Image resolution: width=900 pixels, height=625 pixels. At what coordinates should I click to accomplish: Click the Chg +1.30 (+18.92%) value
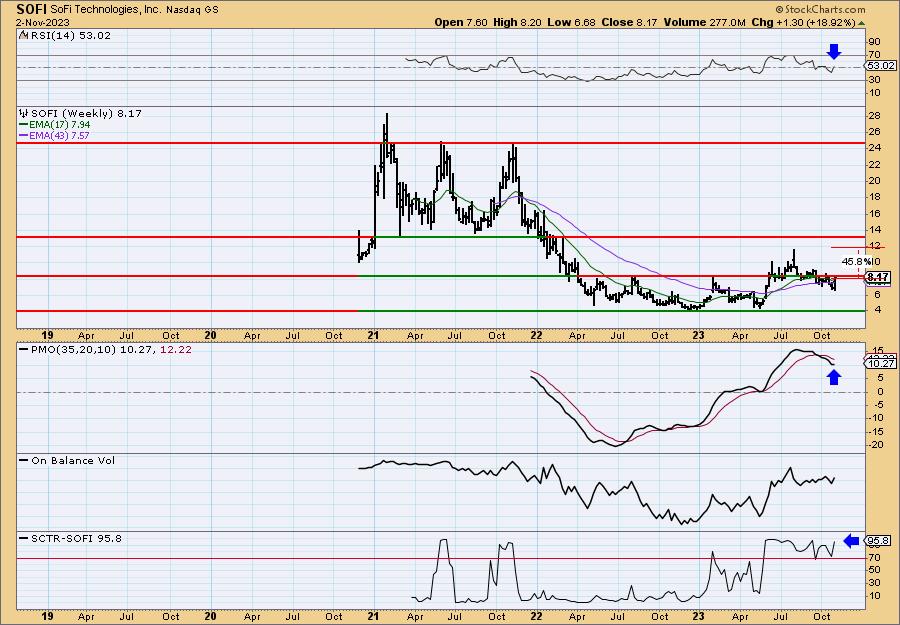click(x=804, y=22)
